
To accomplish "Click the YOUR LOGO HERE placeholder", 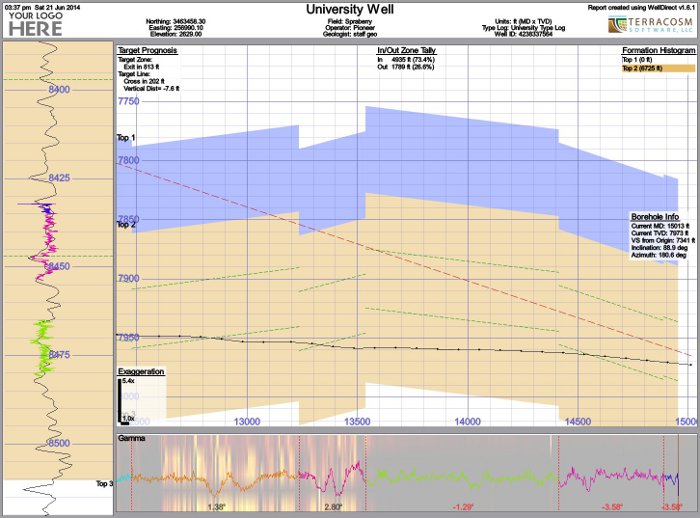I will pos(36,24).
